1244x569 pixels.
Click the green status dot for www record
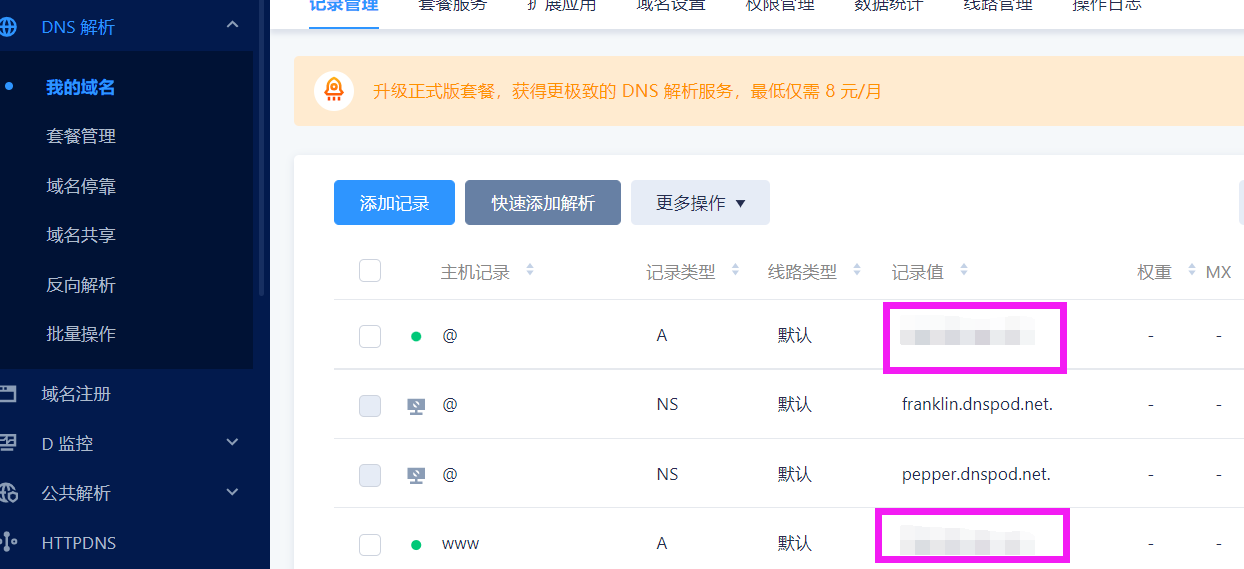(416, 545)
